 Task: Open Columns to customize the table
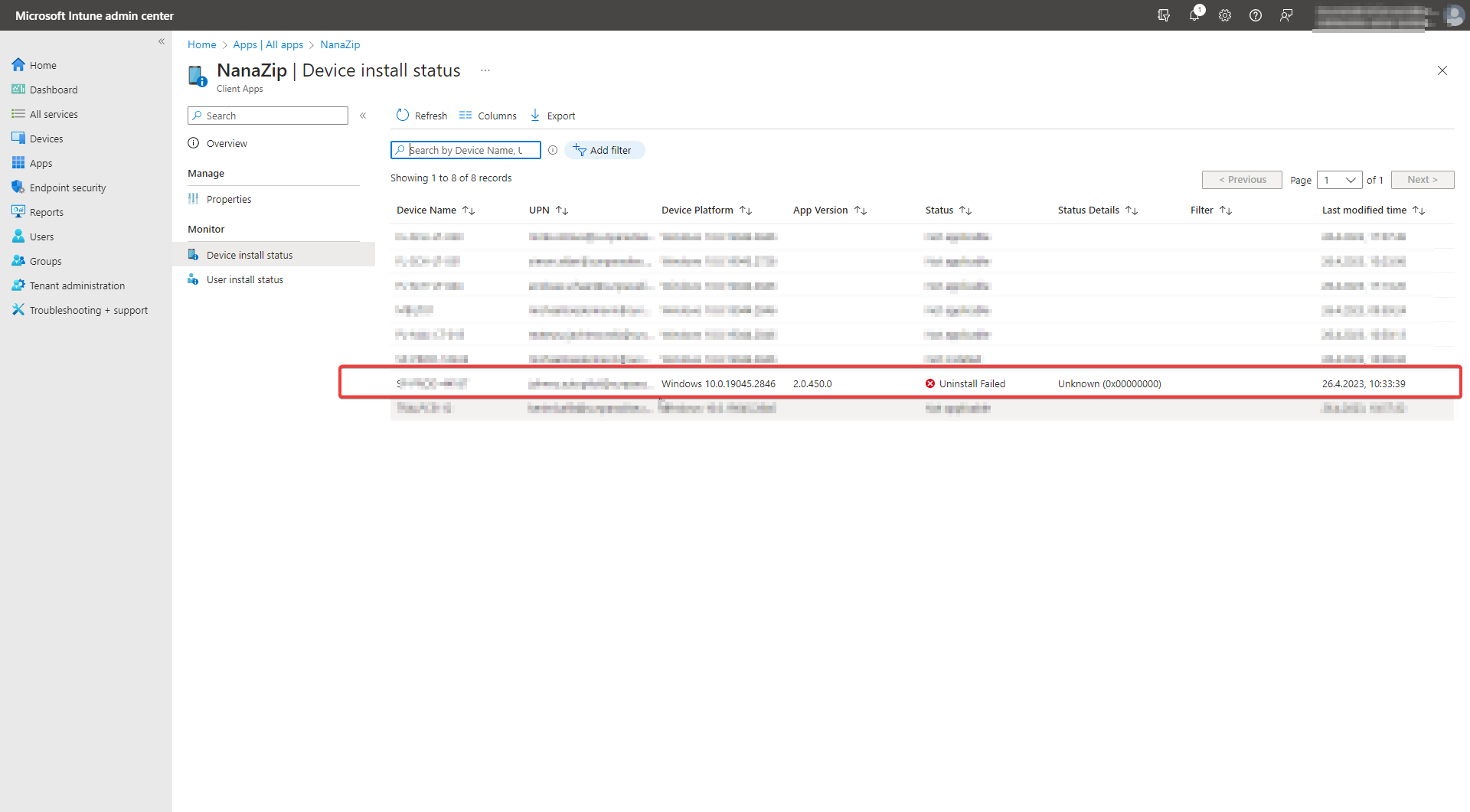click(488, 115)
